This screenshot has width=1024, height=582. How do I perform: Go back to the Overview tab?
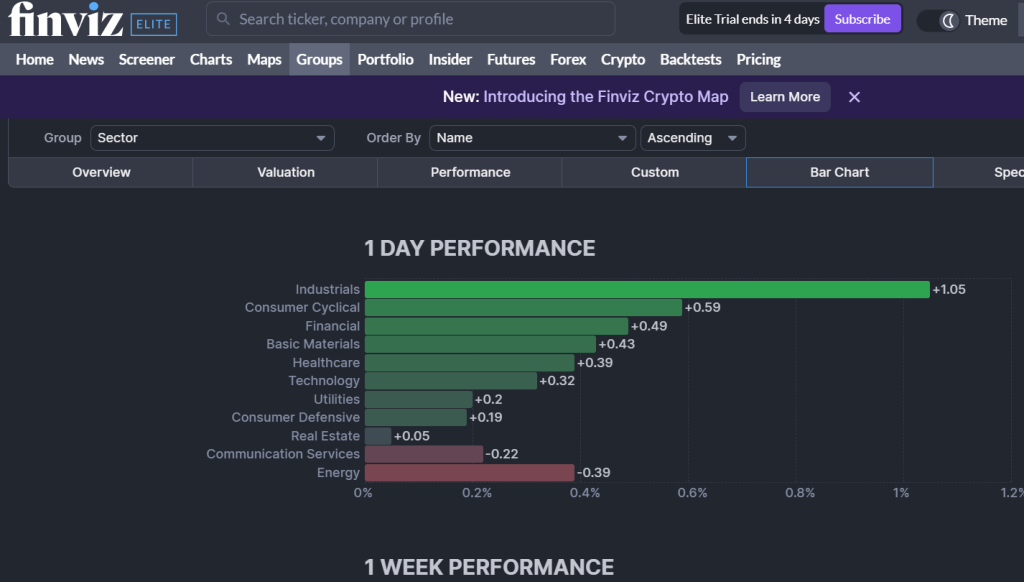100,172
